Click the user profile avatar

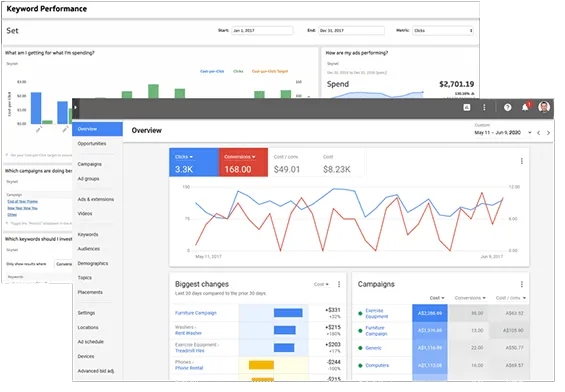[544, 107]
